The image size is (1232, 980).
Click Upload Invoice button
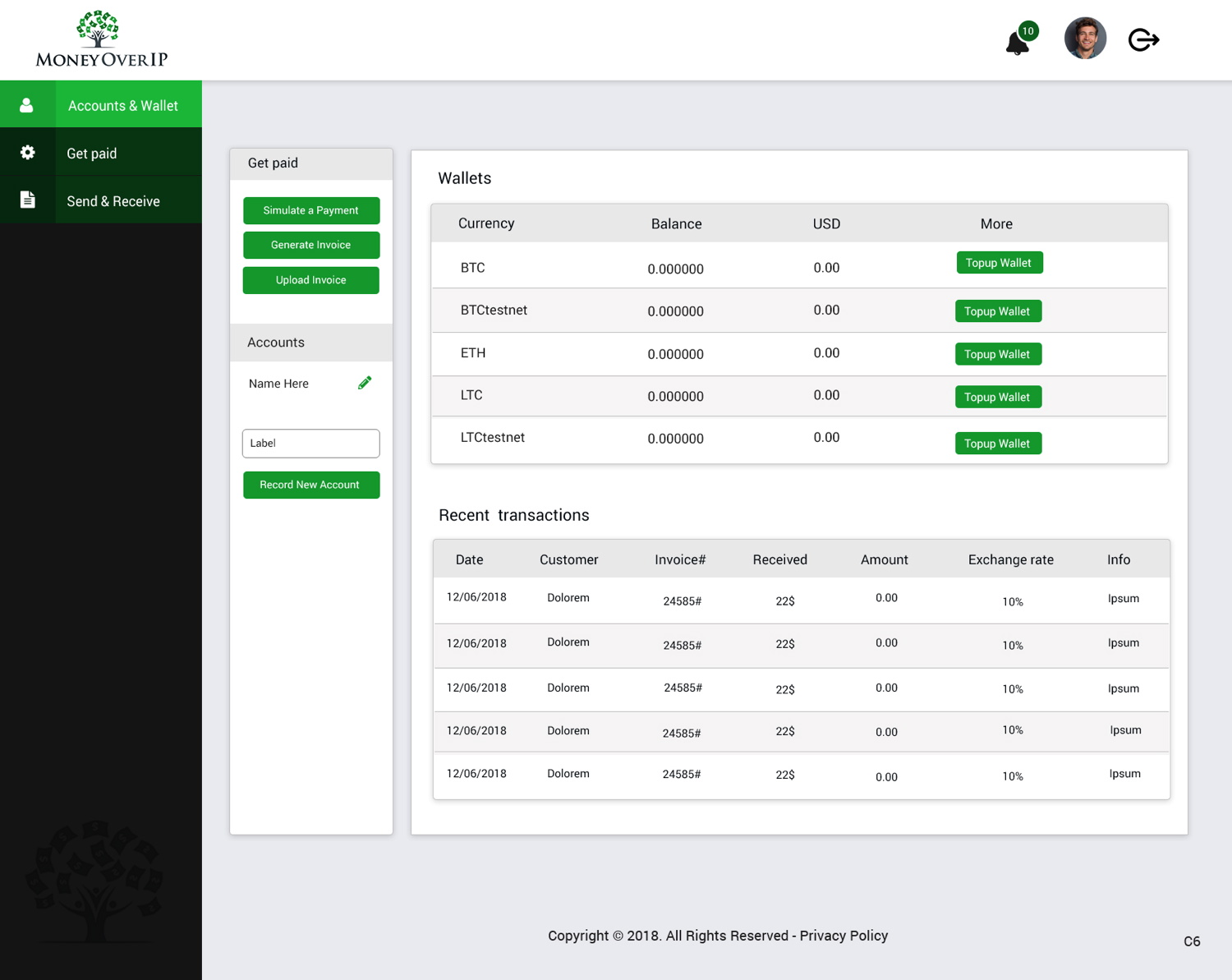pyautogui.click(x=311, y=280)
